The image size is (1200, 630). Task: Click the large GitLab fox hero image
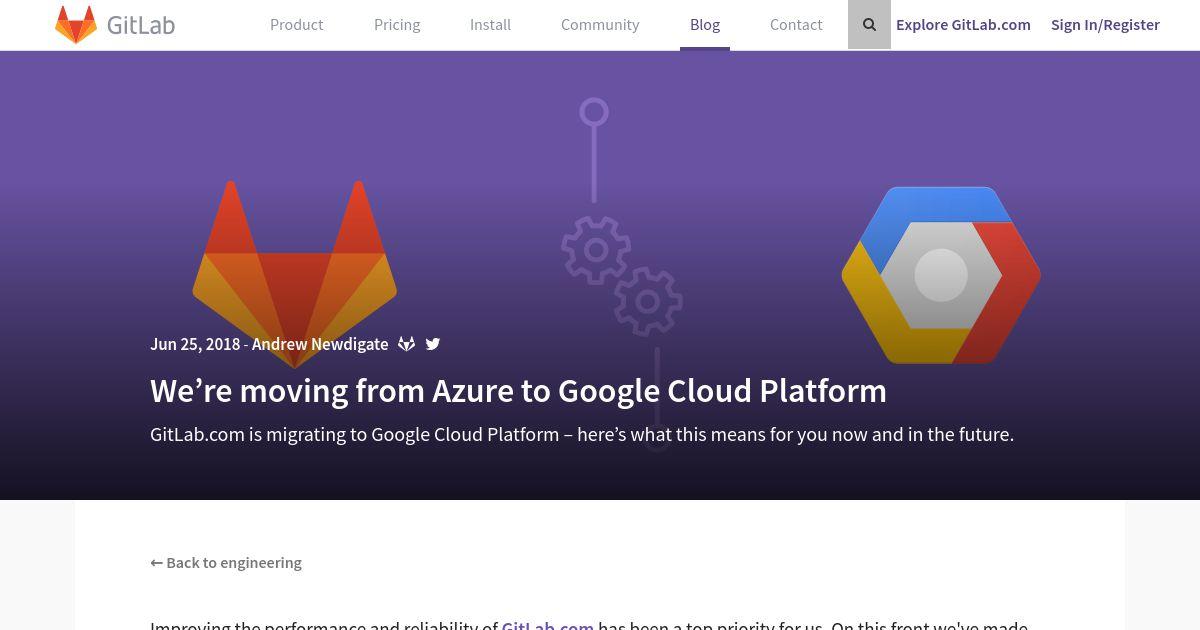coord(295,274)
